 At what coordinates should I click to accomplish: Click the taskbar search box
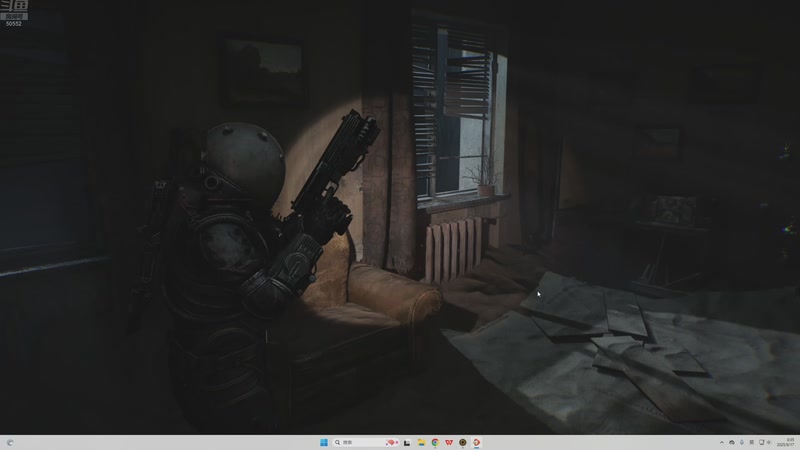coord(366,442)
